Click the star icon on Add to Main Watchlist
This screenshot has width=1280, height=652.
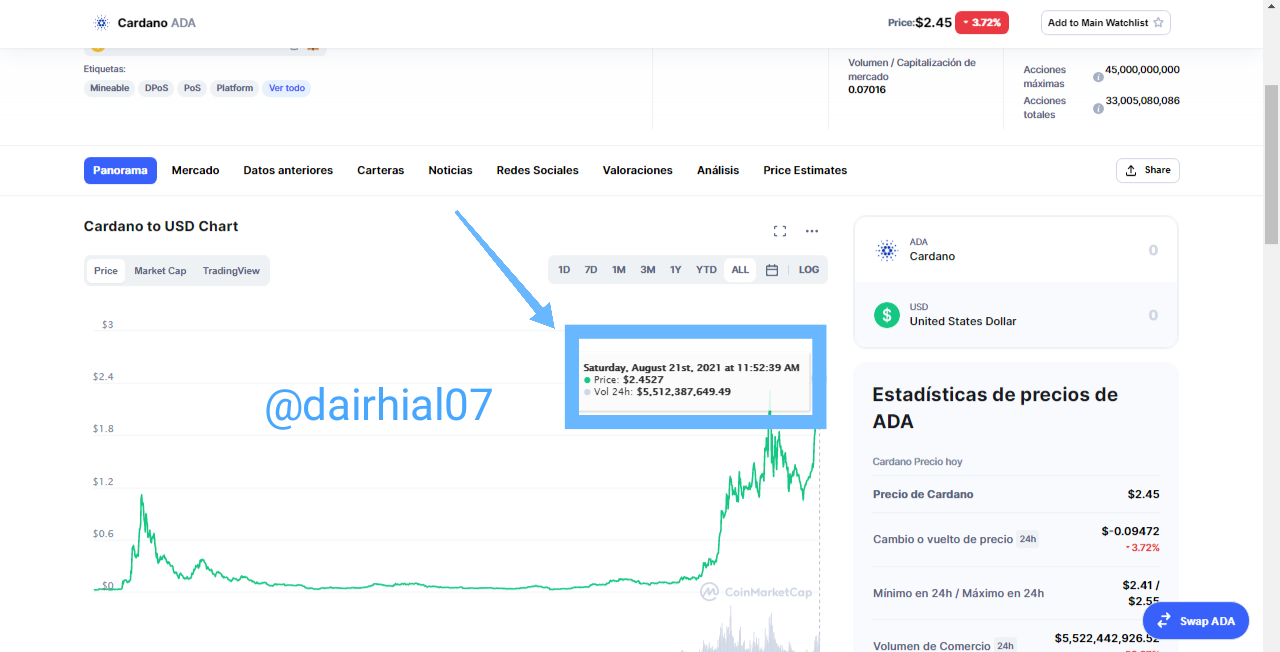click(x=1158, y=23)
